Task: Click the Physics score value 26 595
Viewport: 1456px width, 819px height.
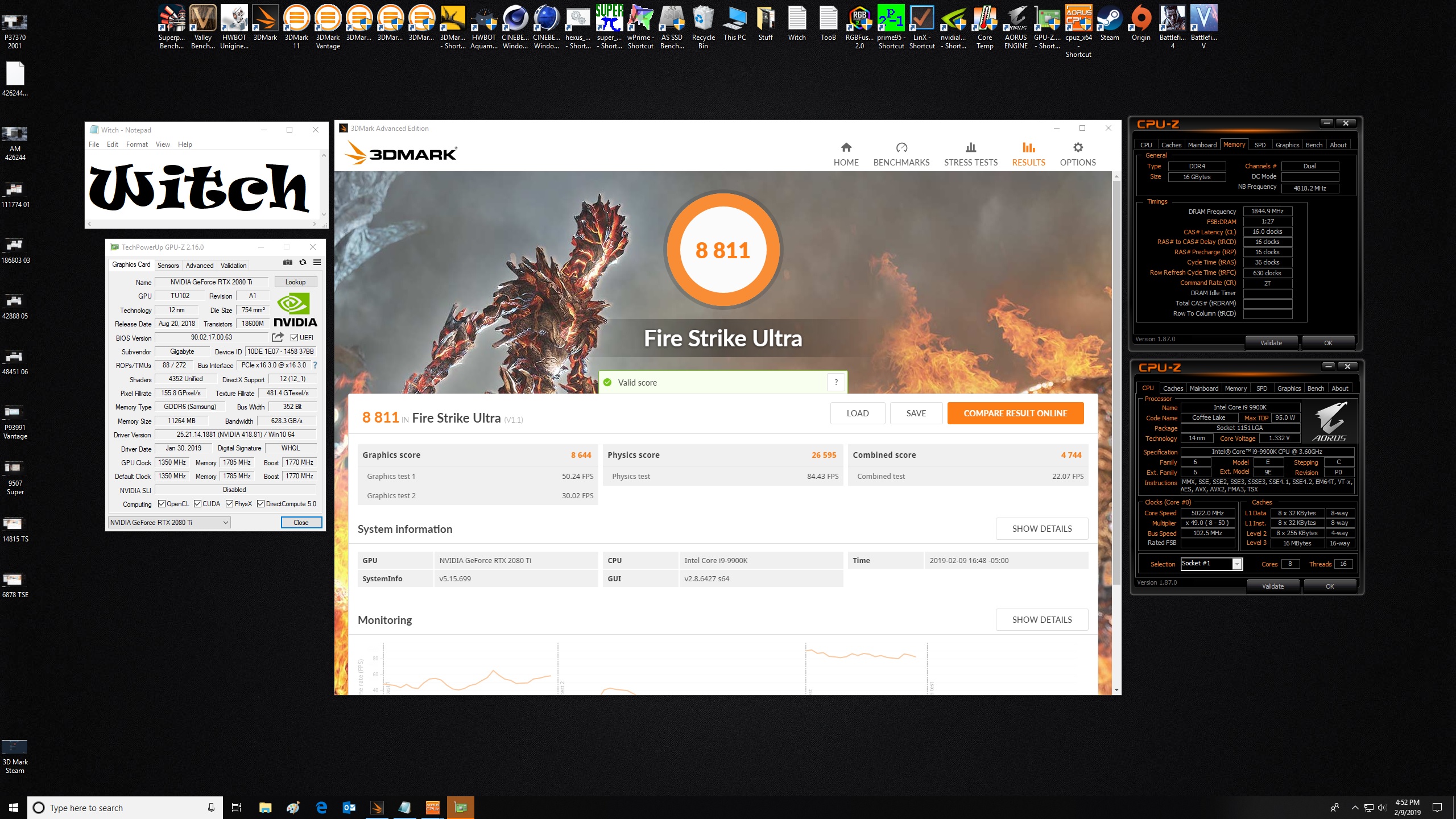Action: pos(824,455)
